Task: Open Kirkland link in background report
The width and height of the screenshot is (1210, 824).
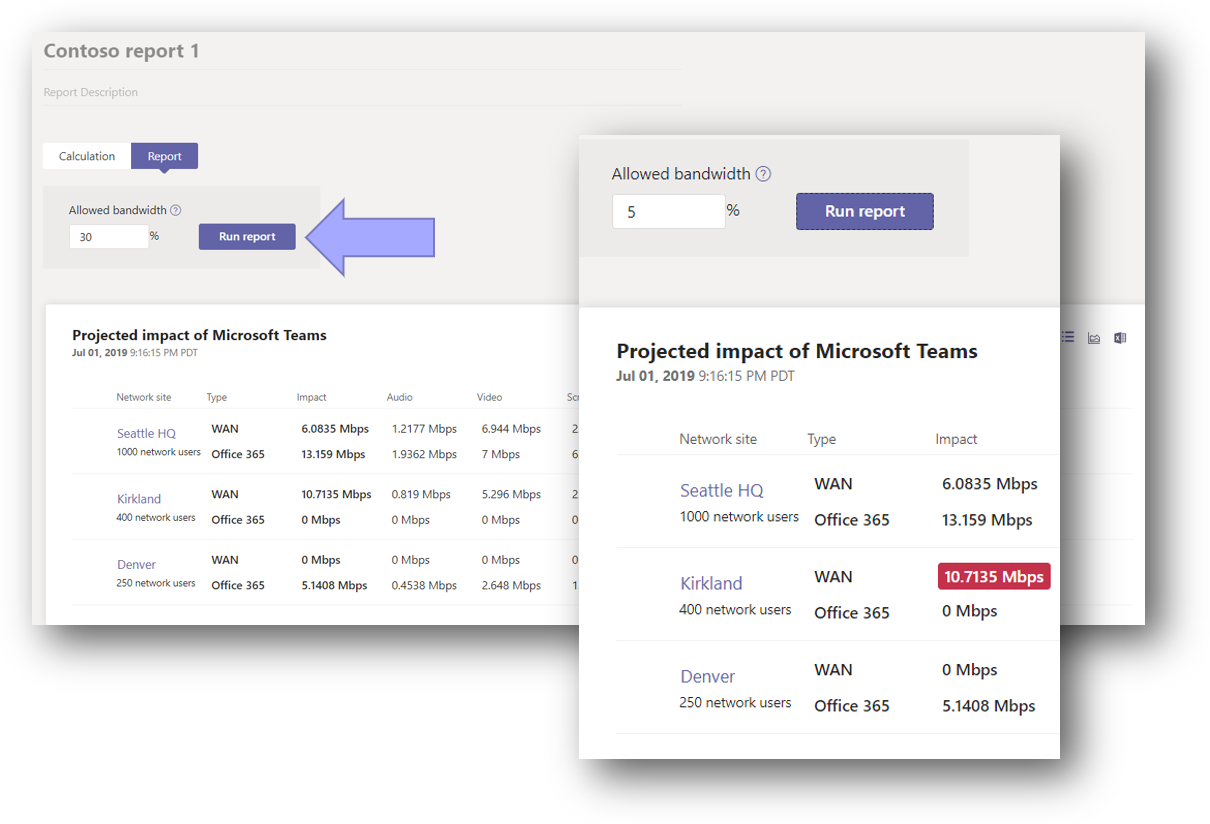Action: pos(139,499)
